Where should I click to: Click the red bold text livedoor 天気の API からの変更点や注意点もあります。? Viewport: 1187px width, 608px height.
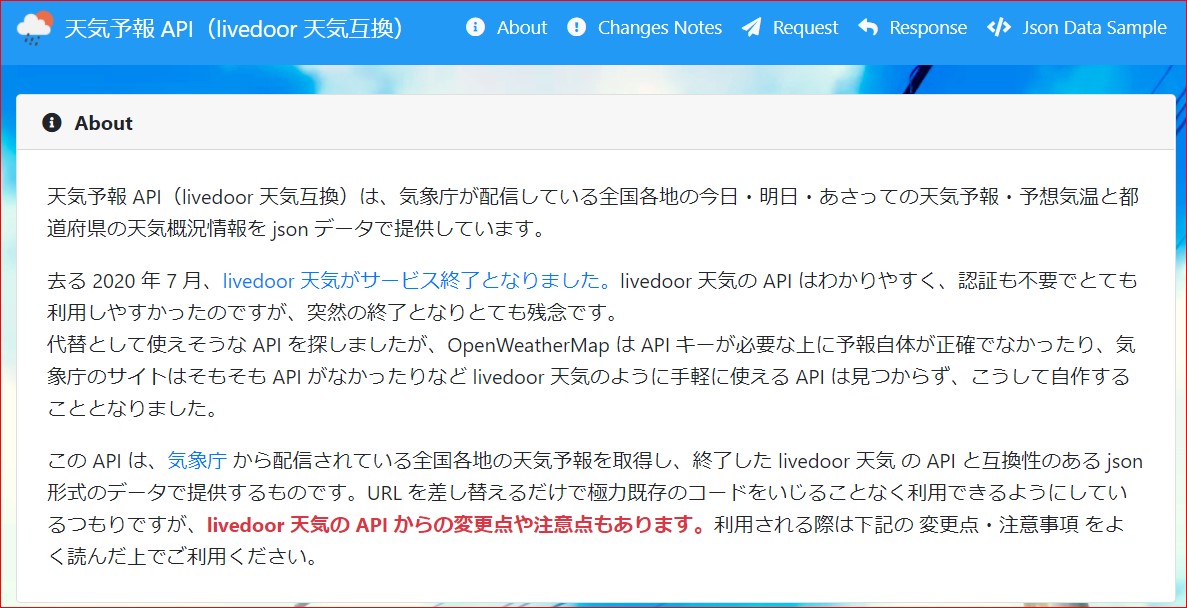[x=456, y=525]
